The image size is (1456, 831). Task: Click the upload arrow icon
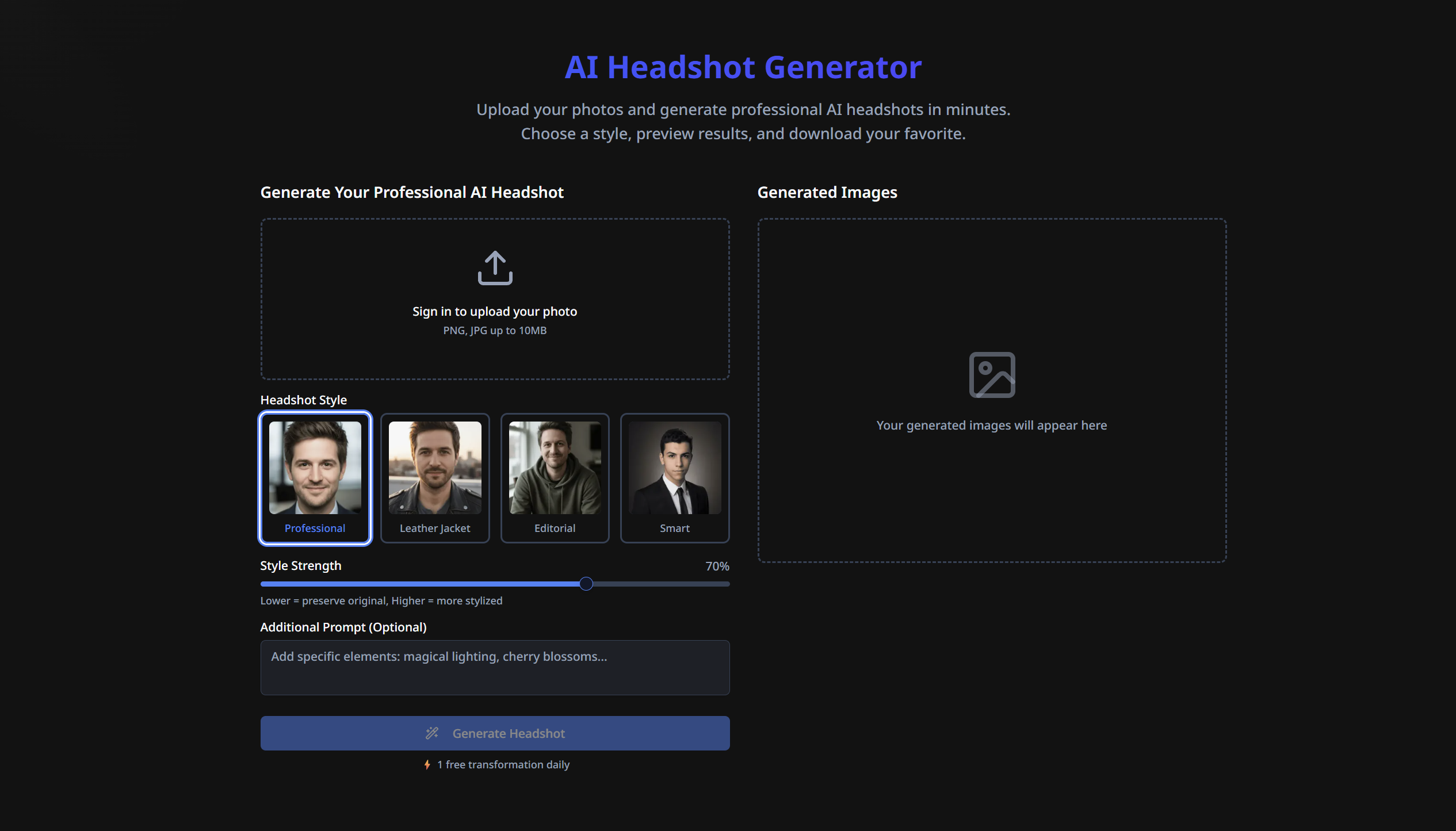tap(494, 267)
